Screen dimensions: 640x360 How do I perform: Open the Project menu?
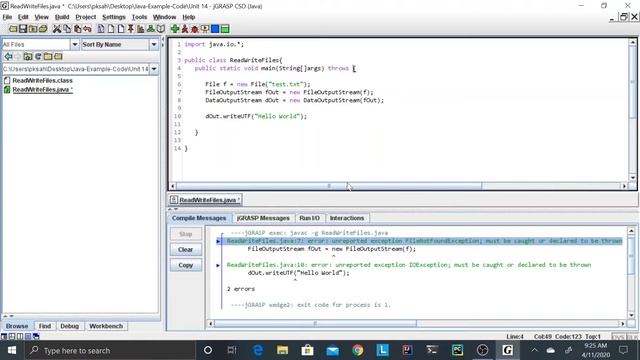(86, 17)
